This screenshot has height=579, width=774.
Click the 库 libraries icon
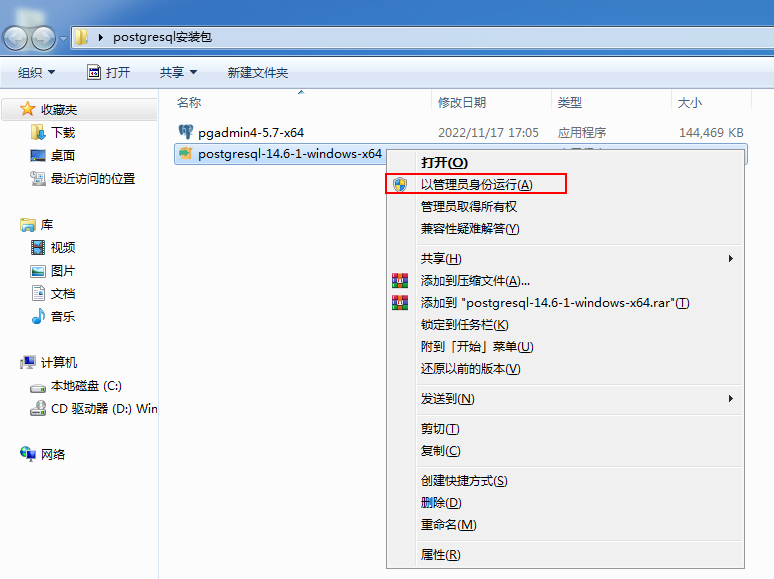pyautogui.click(x=28, y=225)
